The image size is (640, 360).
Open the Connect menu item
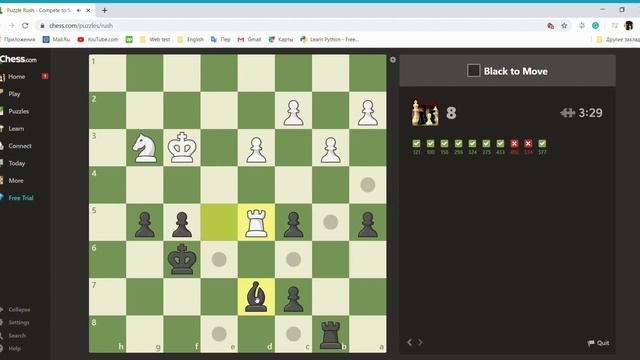point(20,146)
